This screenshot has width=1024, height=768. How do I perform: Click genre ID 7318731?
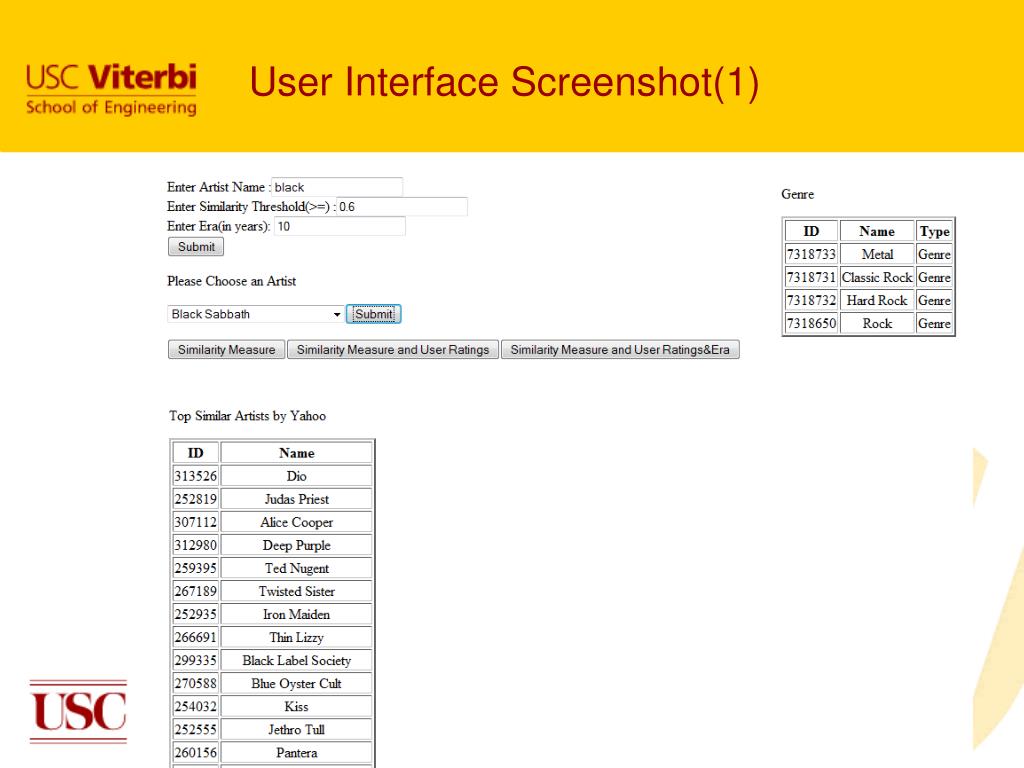pyautogui.click(x=811, y=278)
